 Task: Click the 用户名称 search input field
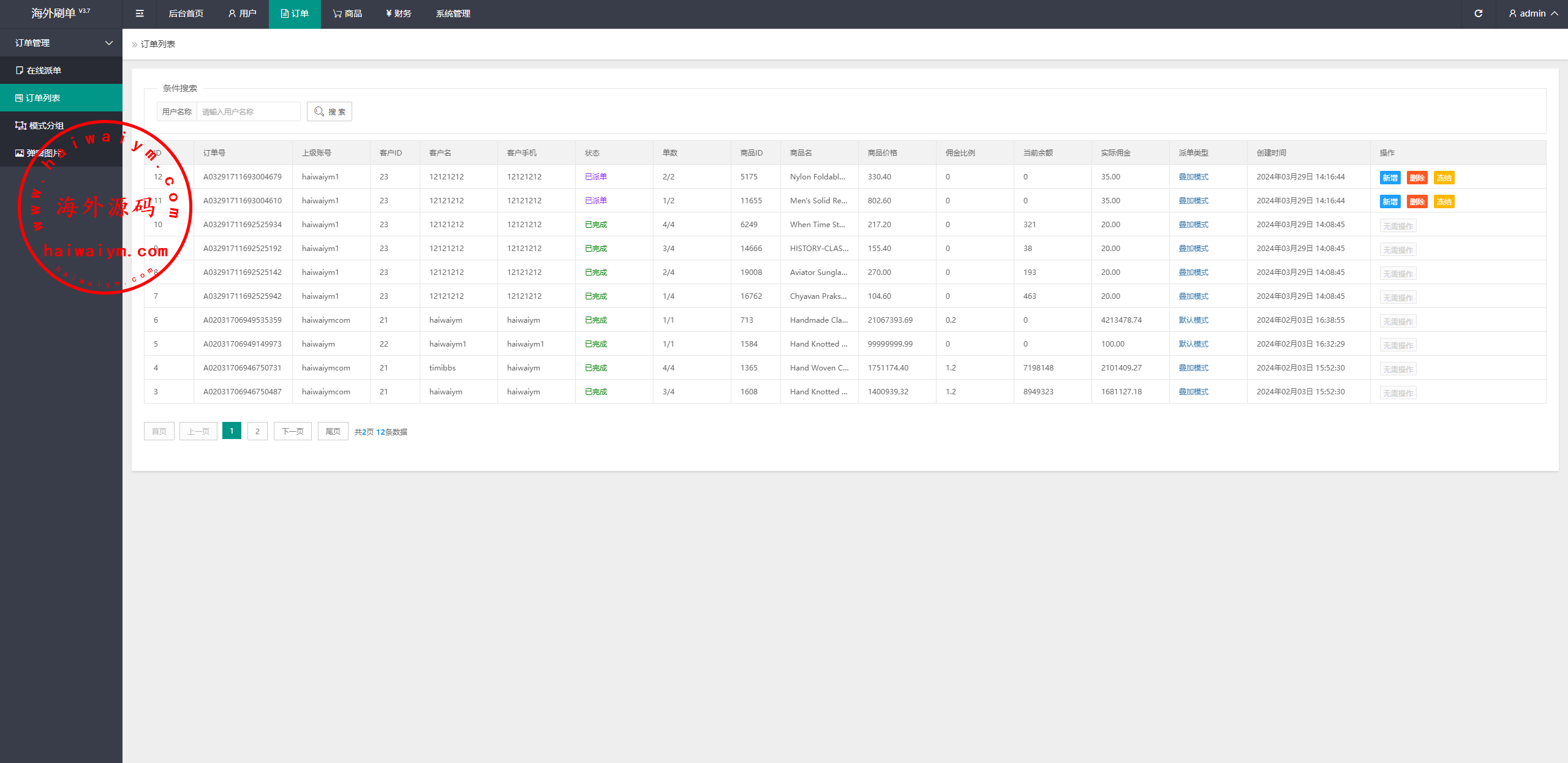[x=248, y=111]
